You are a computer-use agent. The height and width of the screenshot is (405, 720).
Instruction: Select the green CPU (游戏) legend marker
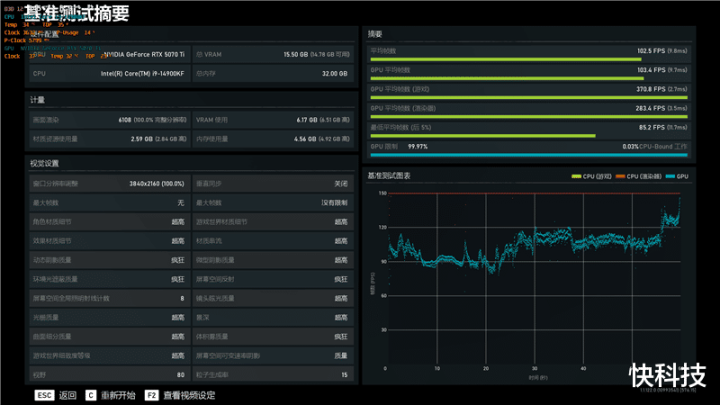pos(575,176)
